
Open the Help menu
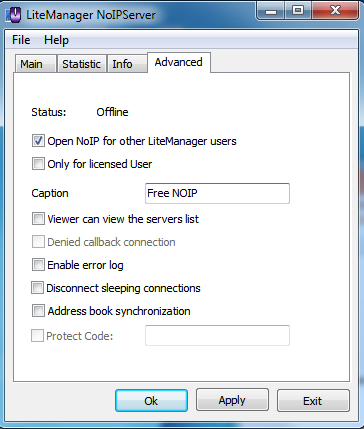click(x=56, y=40)
